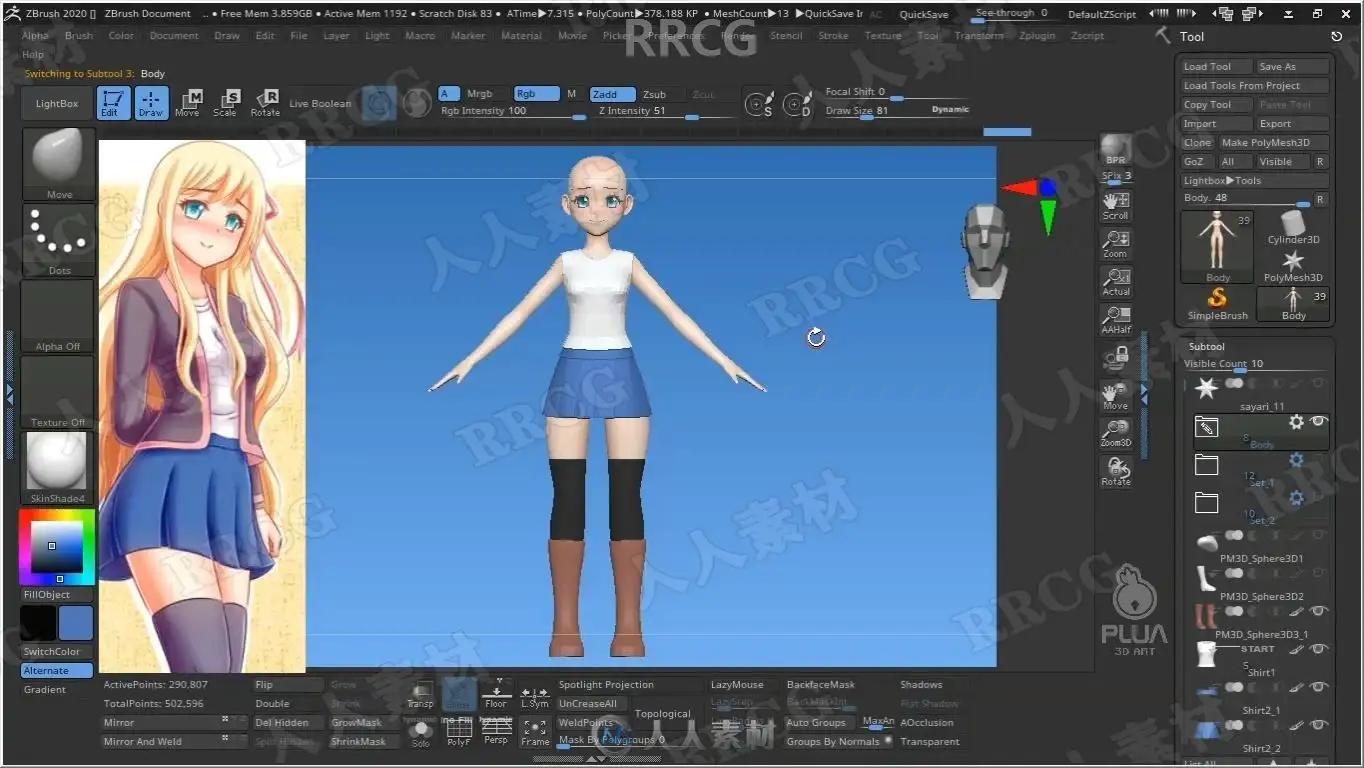This screenshot has width=1364, height=768.
Task: Toggle Persp perspective view
Action: (x=496, y=732)
